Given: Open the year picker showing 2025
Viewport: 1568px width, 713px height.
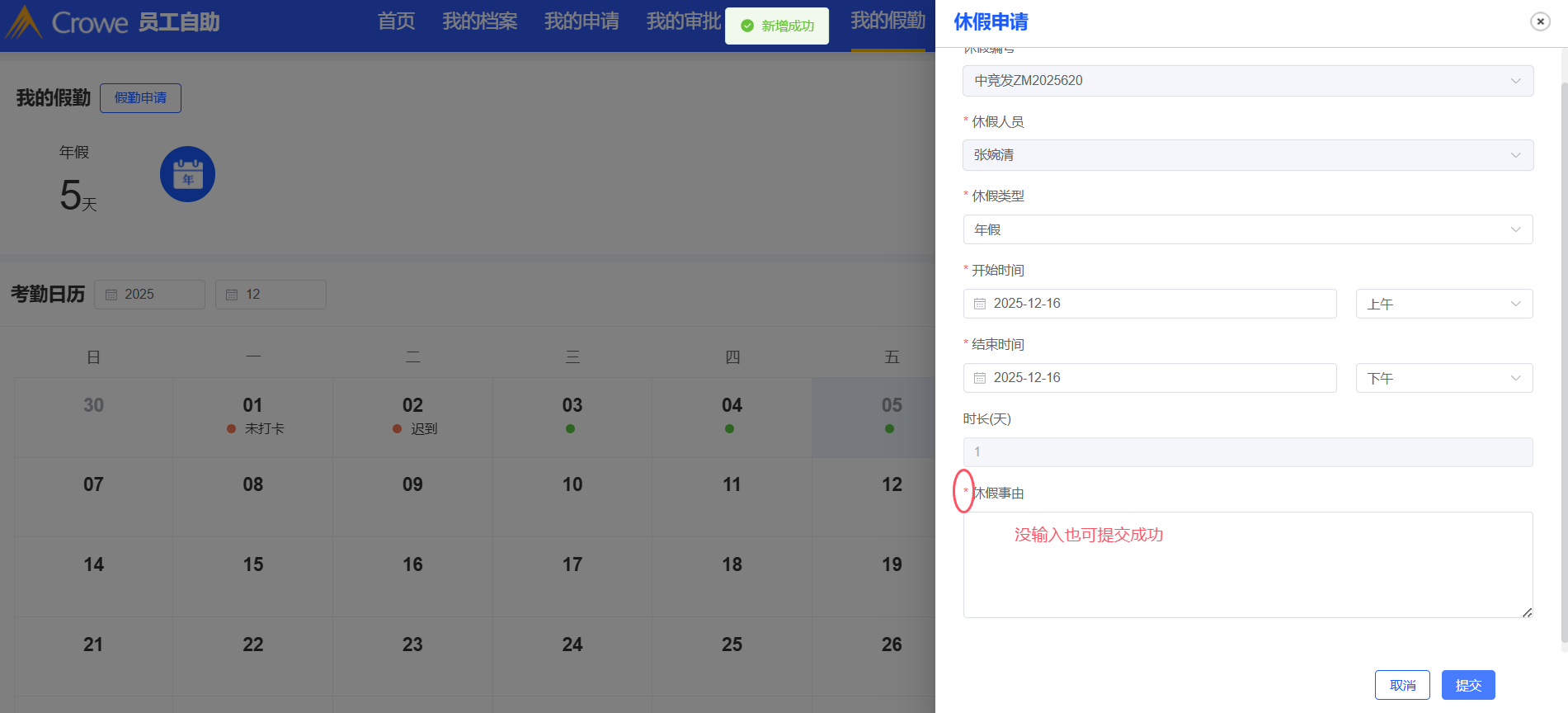Looking at the screenshot, I should (149, 295).
